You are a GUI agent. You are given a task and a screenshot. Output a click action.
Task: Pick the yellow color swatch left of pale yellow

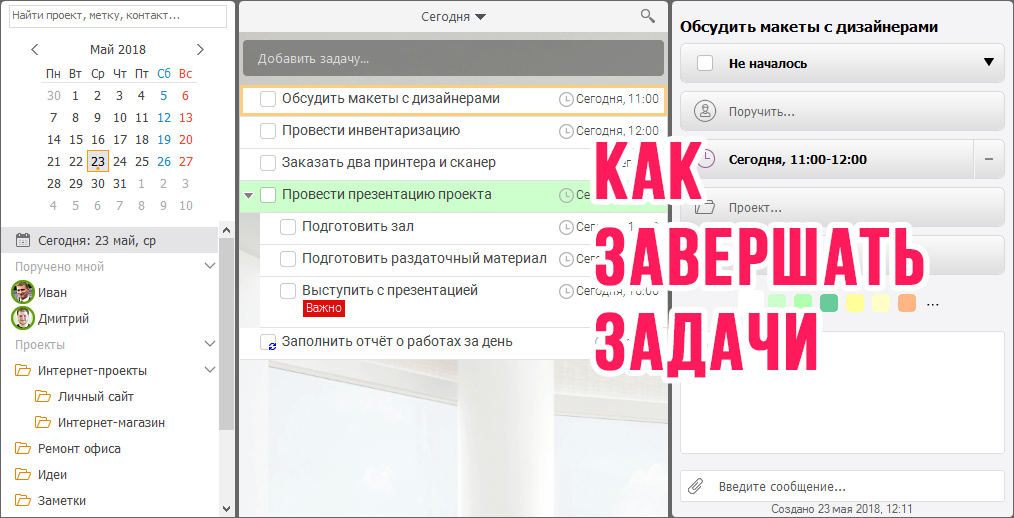pyautogui.click(x=855, y=303)
